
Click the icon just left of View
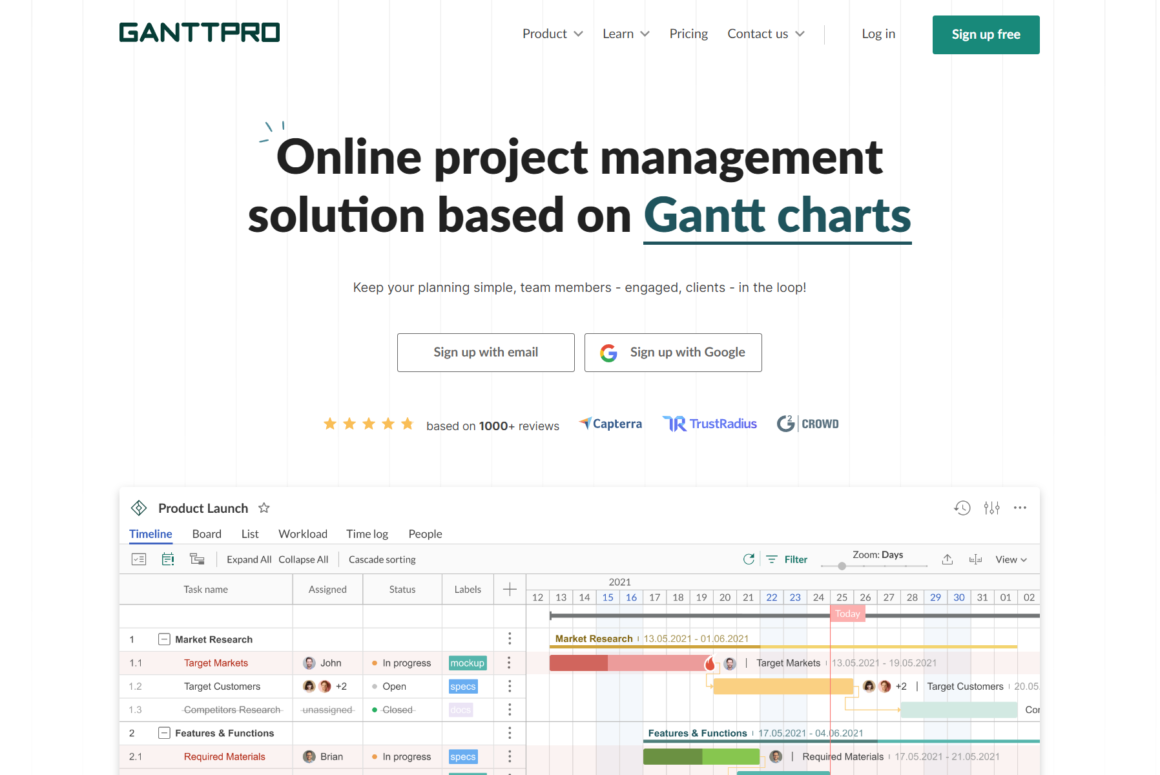976,560
